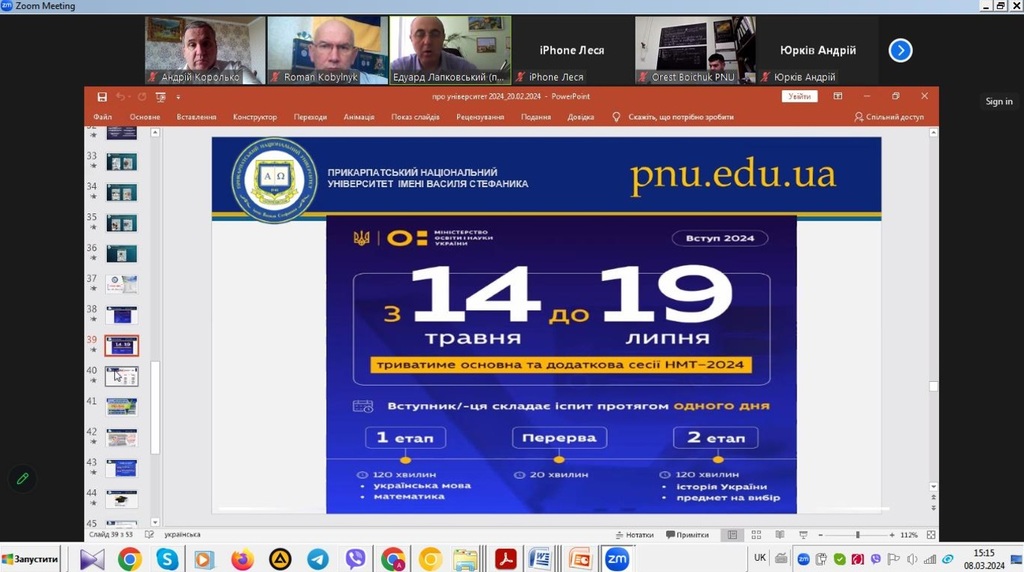Switch to Slide Sorter view icon

click(754, 535)
